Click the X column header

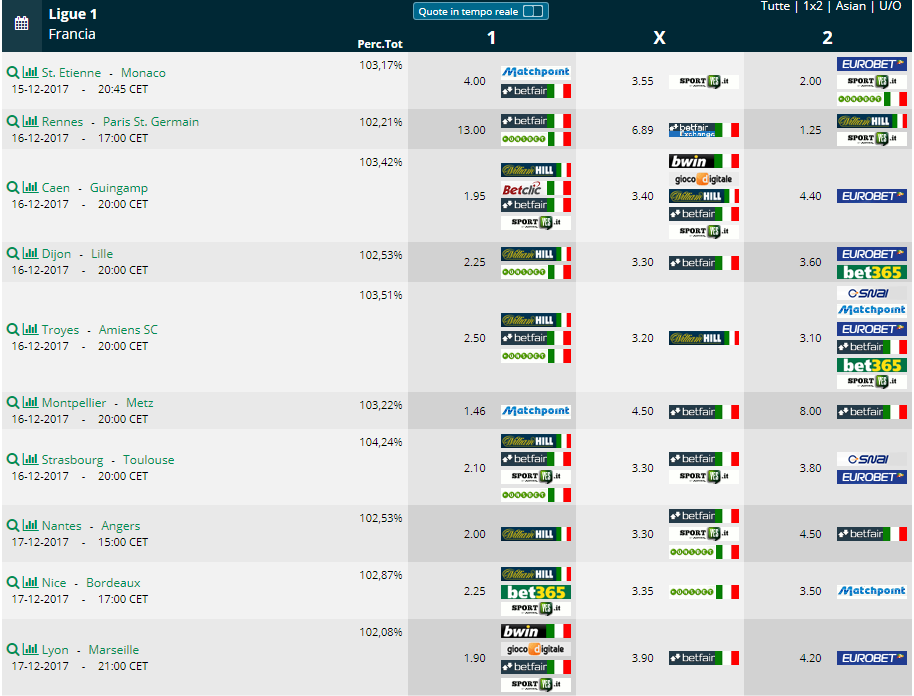tap(659, 38)
